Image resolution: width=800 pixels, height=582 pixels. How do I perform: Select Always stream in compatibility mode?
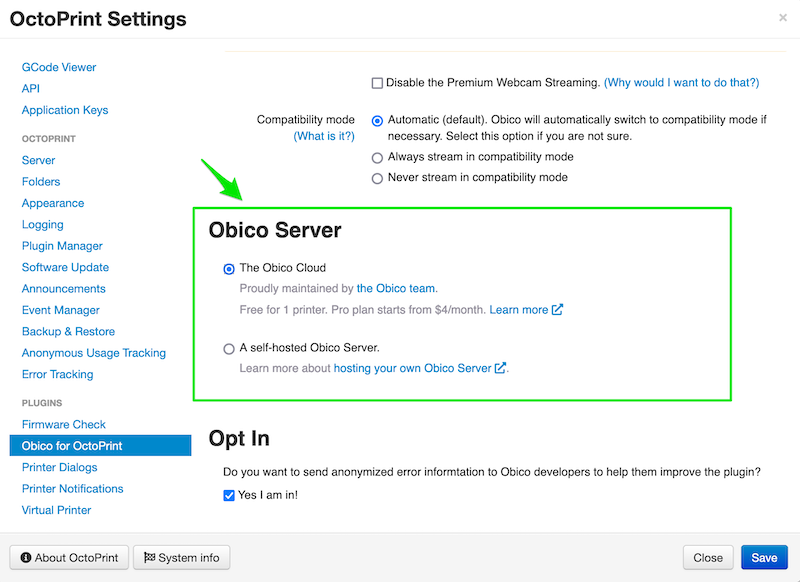[x=377, y=158]
